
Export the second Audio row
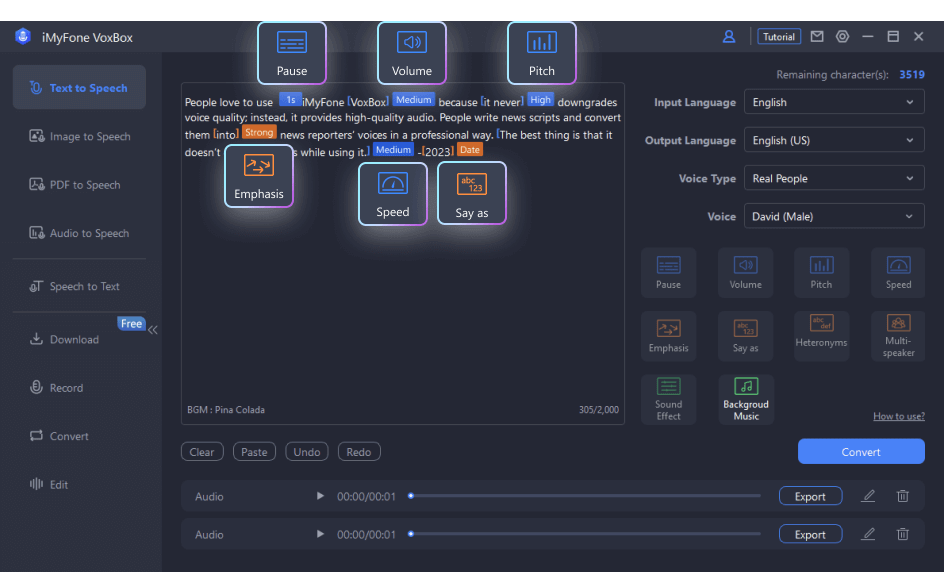click(810, 534)
